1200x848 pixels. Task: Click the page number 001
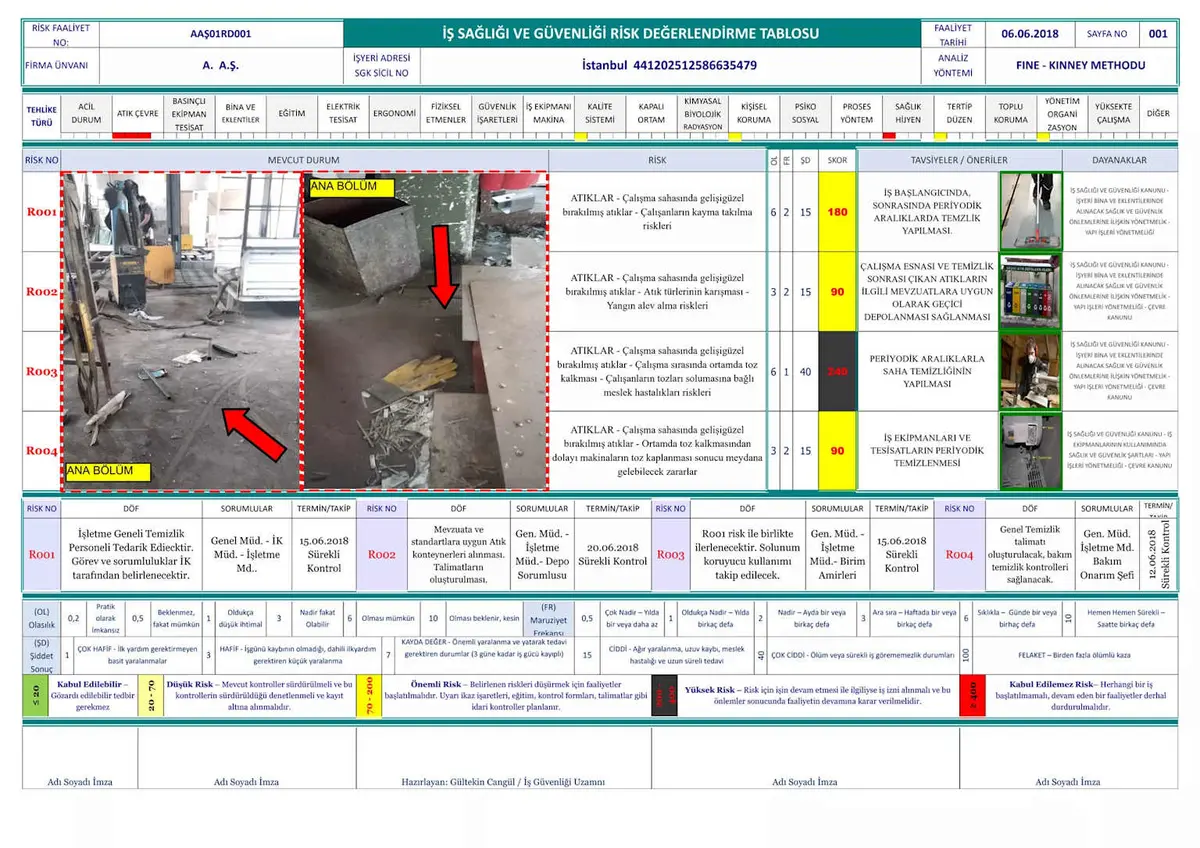pos(1157,34)
